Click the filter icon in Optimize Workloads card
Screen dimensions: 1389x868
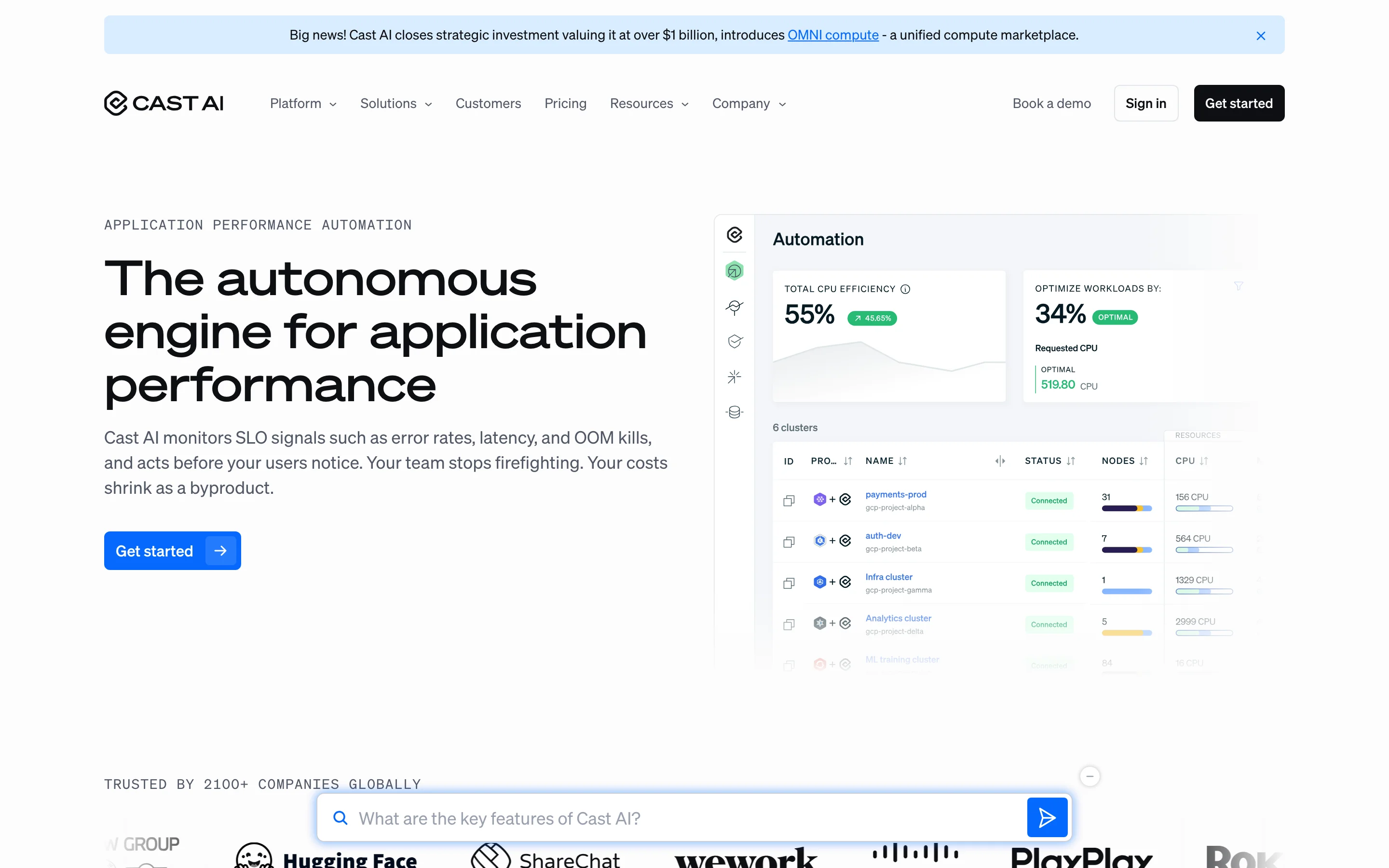(1239, 286)
